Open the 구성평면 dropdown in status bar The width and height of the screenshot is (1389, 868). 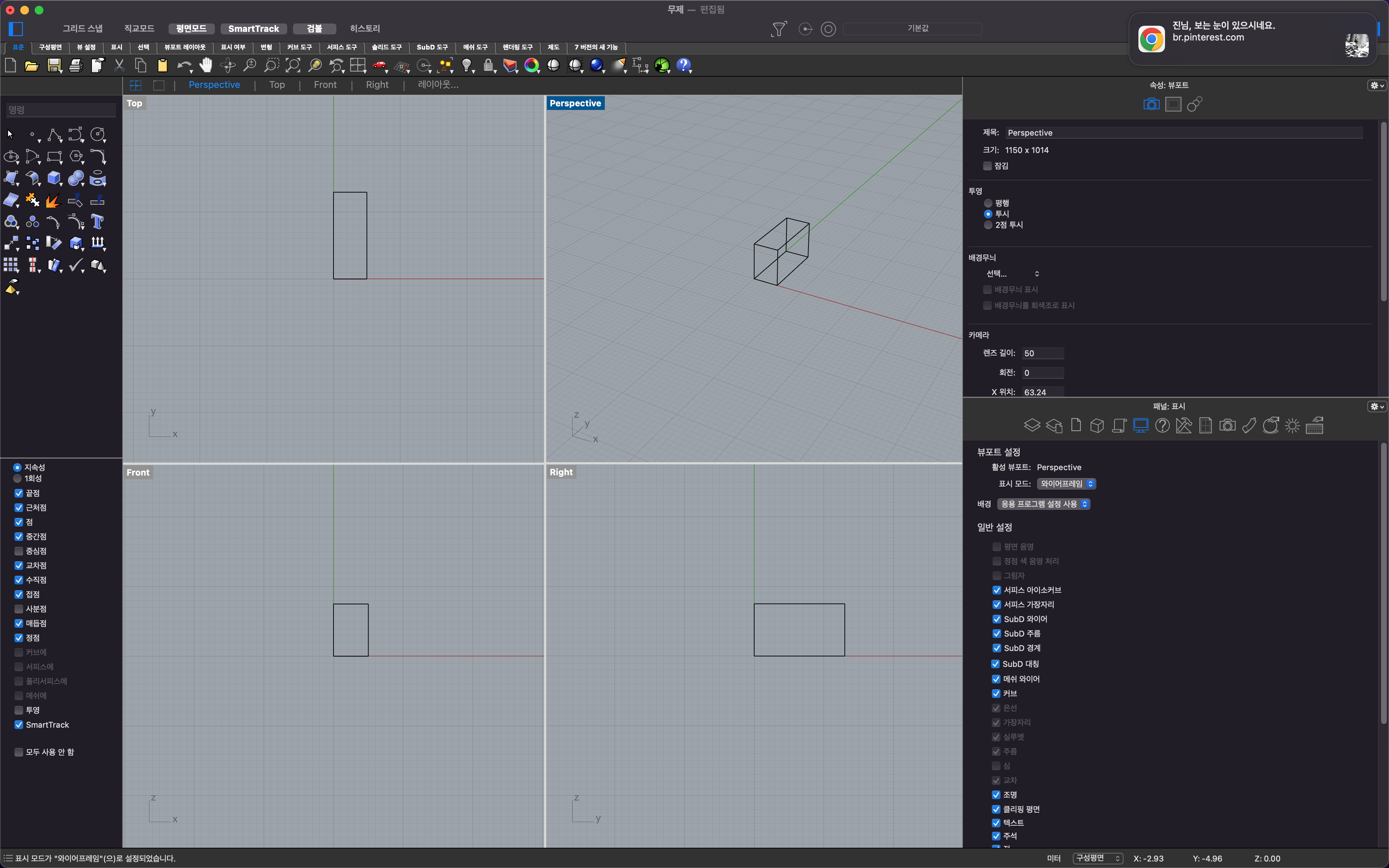(x=1097, y=858)
